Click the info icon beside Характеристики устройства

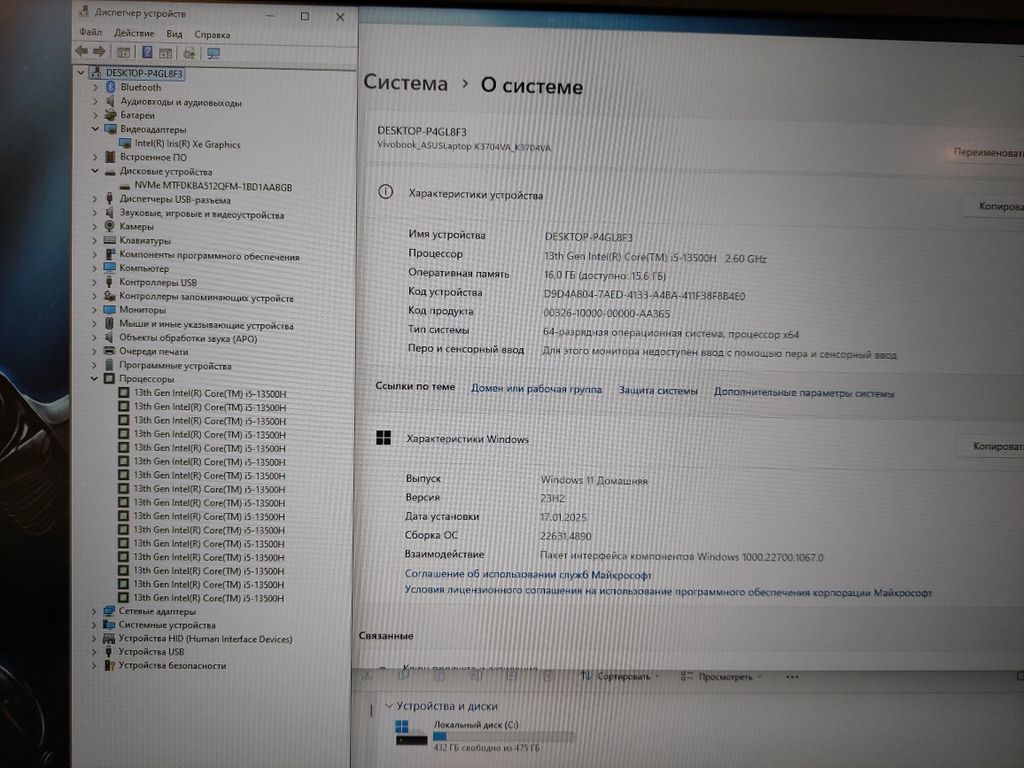(385, 193)
